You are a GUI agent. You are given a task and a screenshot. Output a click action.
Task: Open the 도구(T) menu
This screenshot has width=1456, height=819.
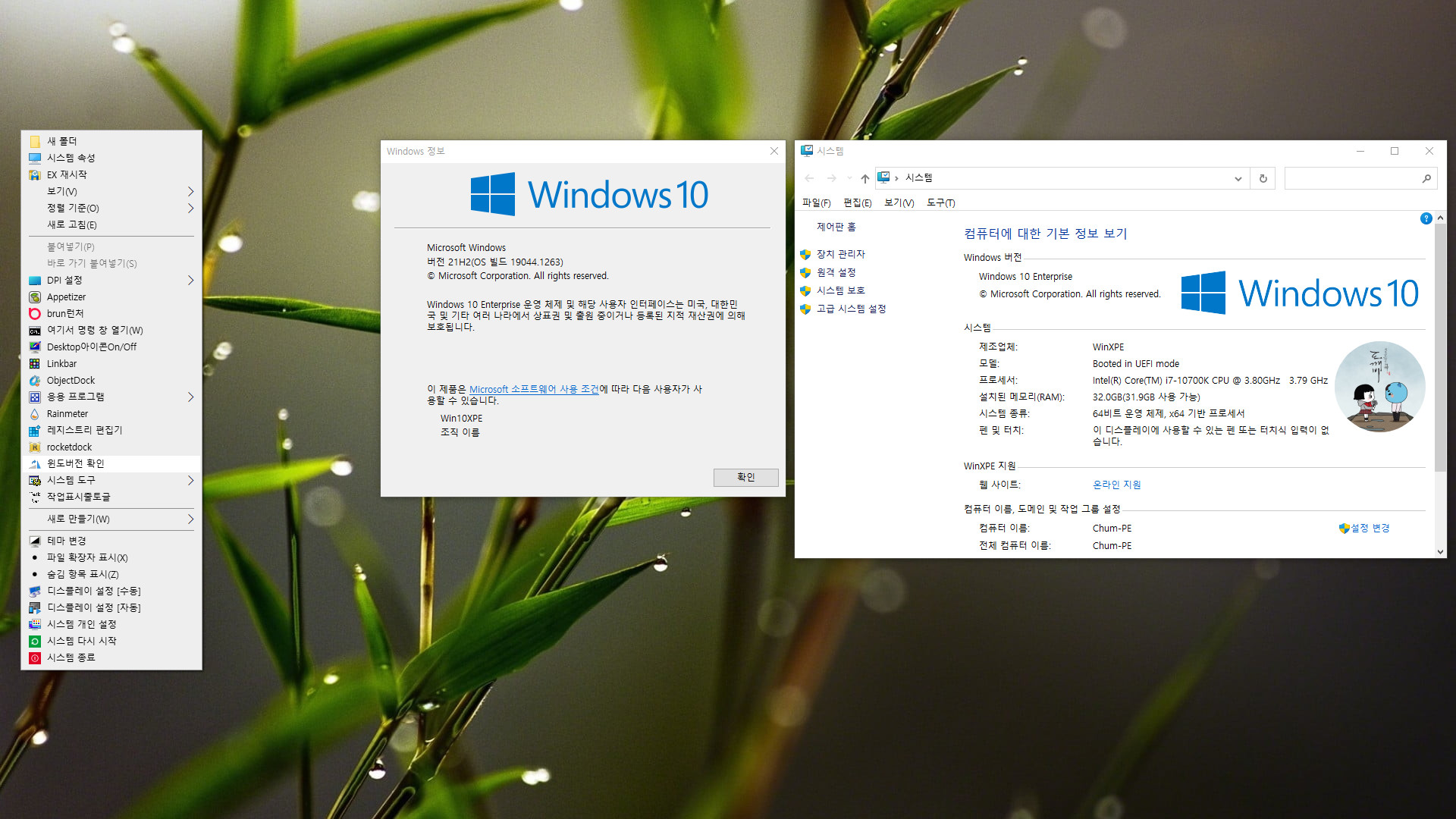pos(941,202)
